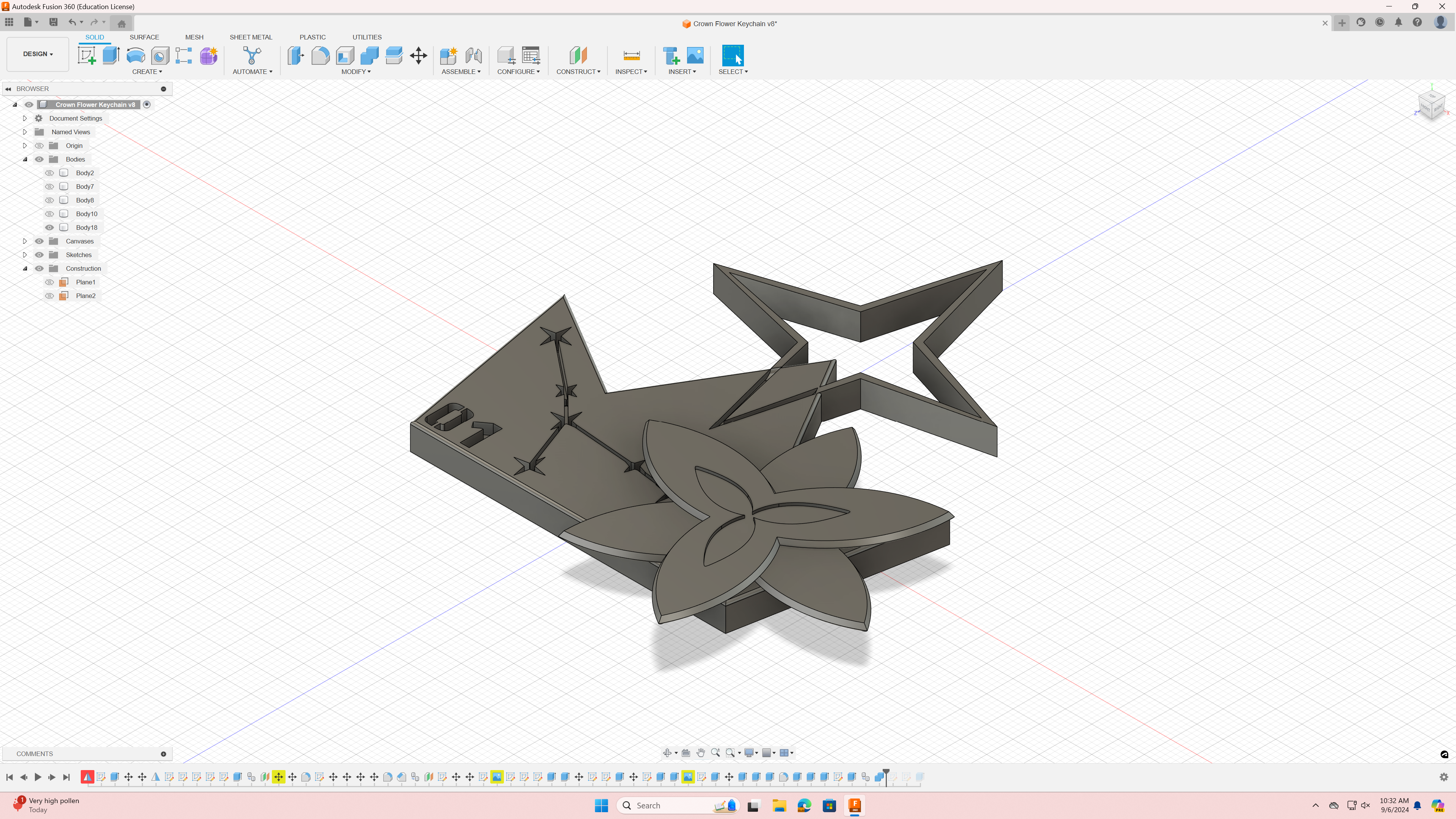
Task: Open the Shell tool in Modify
Action: tap(345, 55)
